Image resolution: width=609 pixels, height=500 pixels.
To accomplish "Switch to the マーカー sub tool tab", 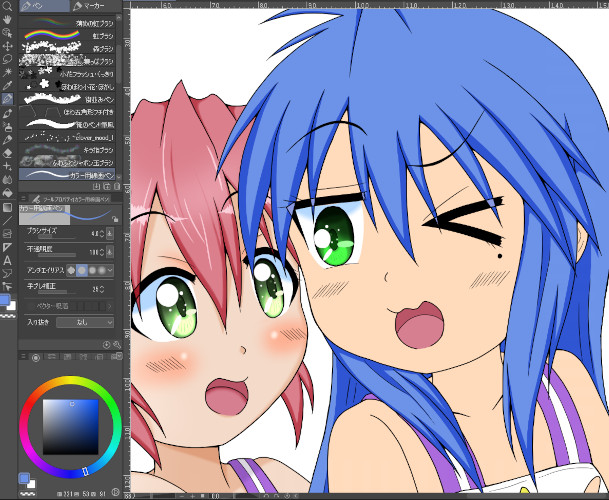I will tap(95, 6).
